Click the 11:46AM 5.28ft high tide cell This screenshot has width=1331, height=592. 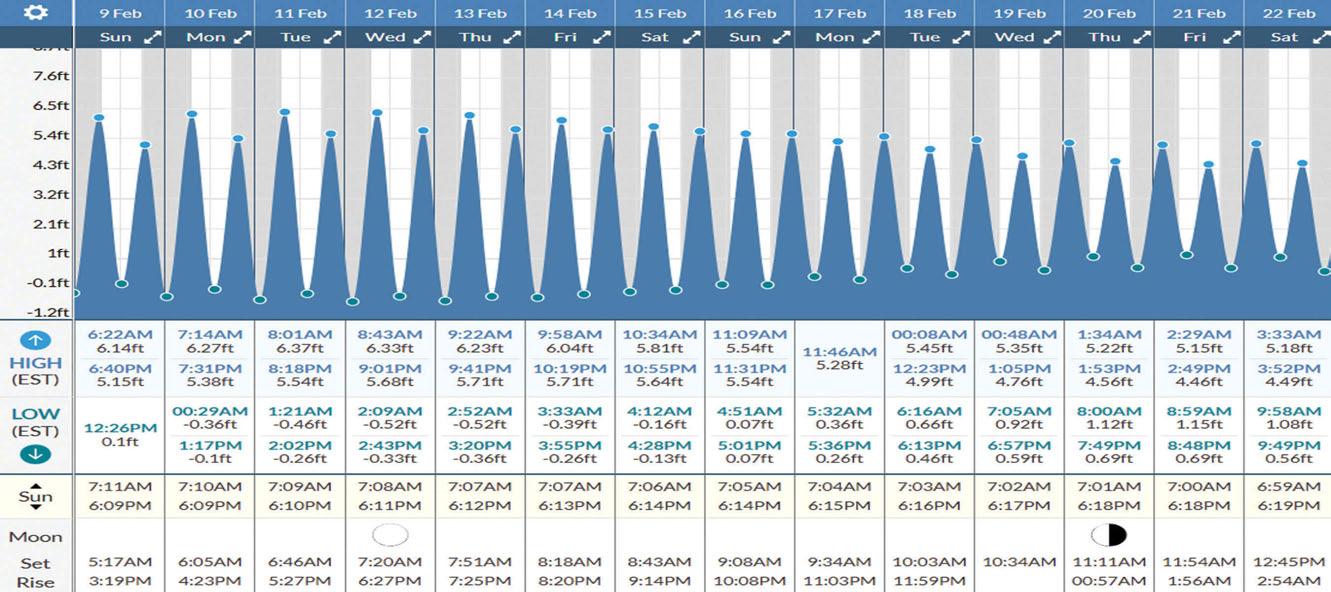pos(839,359)
